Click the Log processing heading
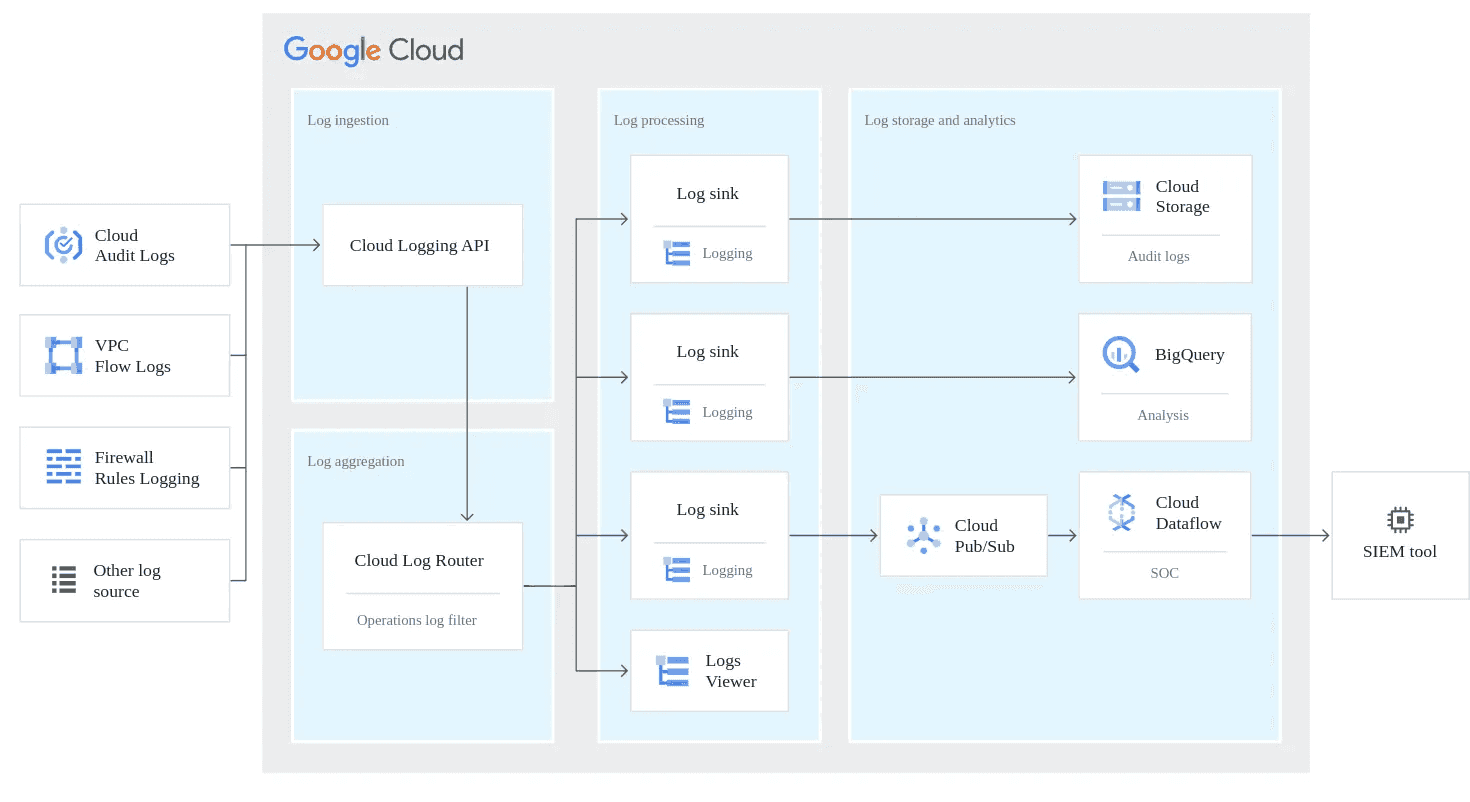Viewport: 1470px width, 802px height. (659, 120)
